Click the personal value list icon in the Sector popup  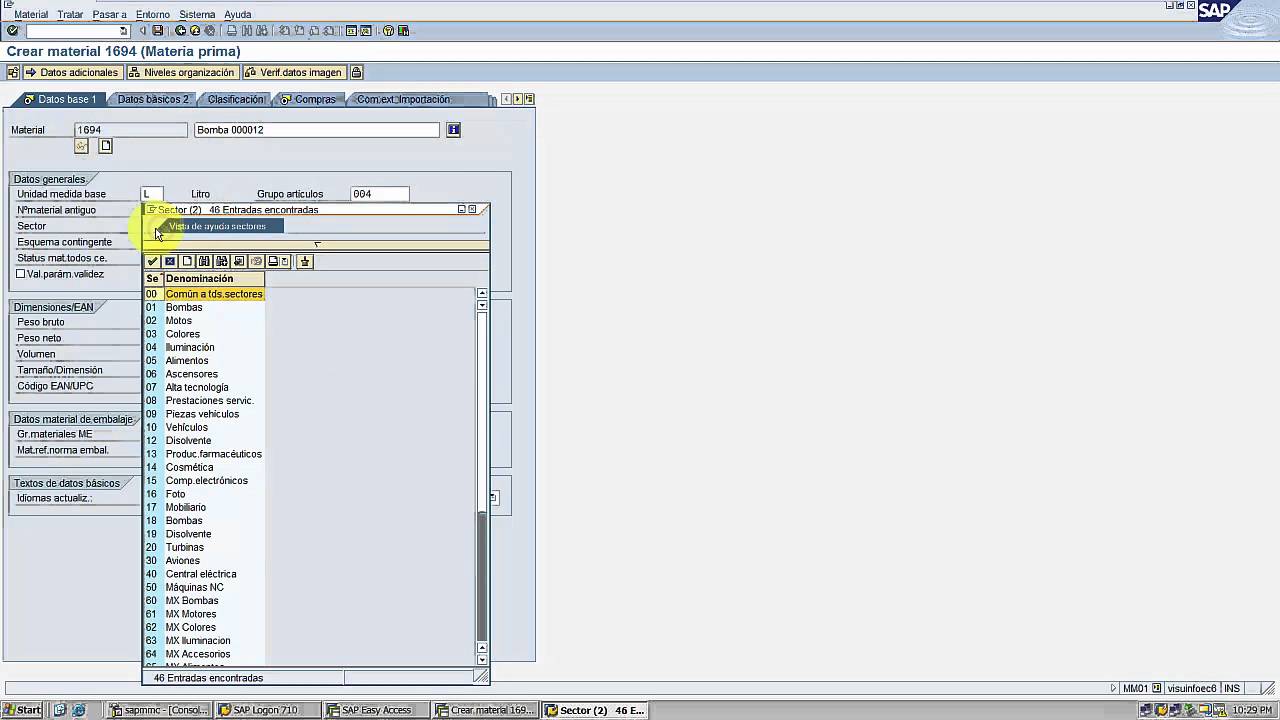pyautogui.click(x=305, y=261)
